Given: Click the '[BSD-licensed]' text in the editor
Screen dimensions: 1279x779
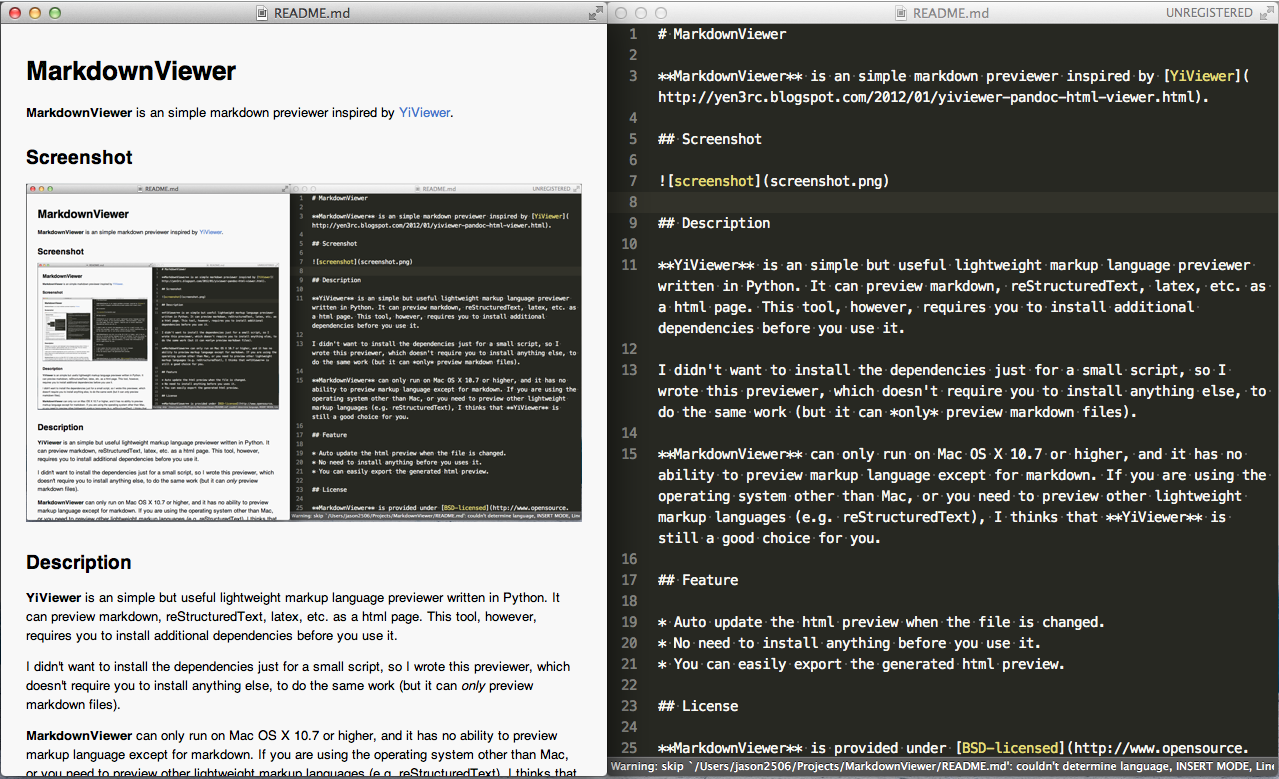Looking at the screenshot, I should tap(1009, 748).
